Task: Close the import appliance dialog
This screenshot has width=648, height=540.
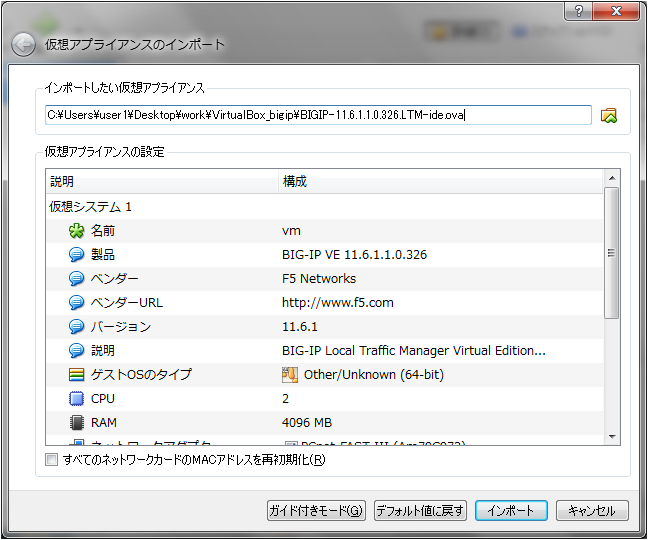Action: 616,10
